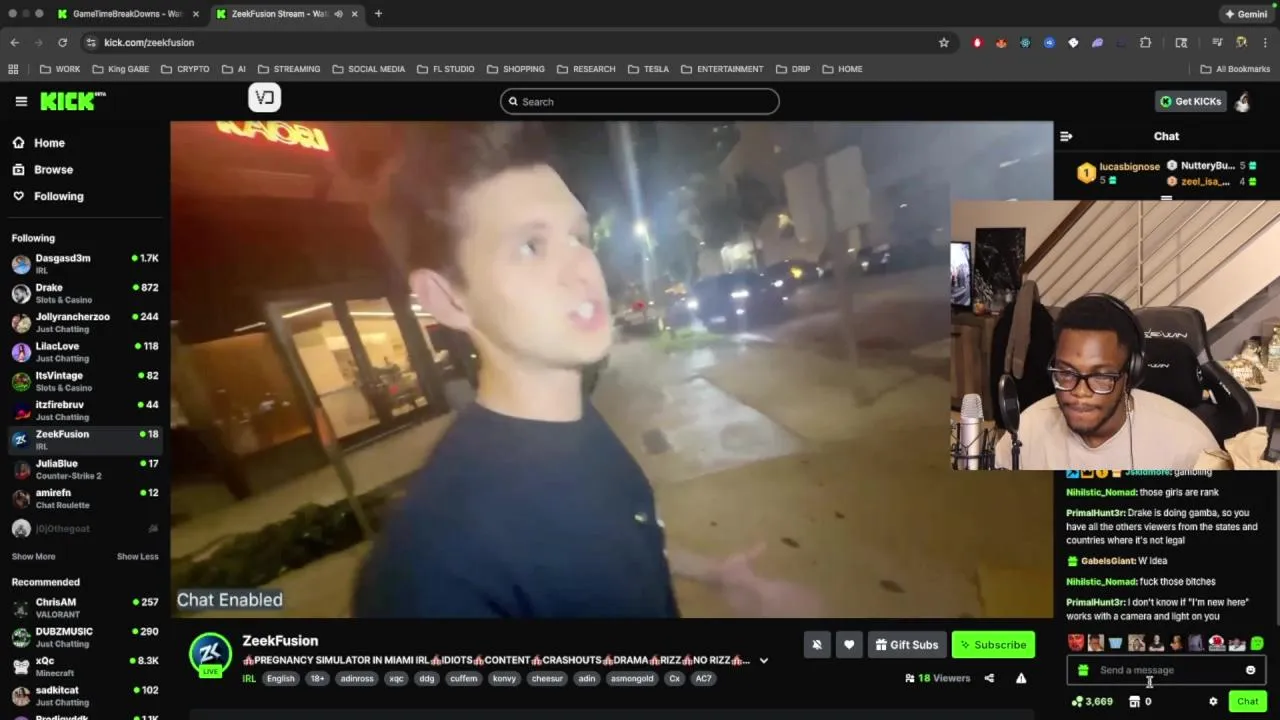
Task: Share the stream via the share icon
Action: pyautogui.click(x=989, y=678)
